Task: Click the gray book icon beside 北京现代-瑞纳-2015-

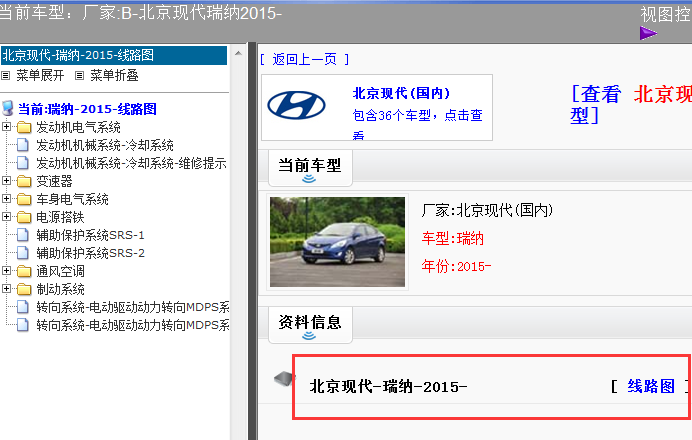Action: point(283,379)
